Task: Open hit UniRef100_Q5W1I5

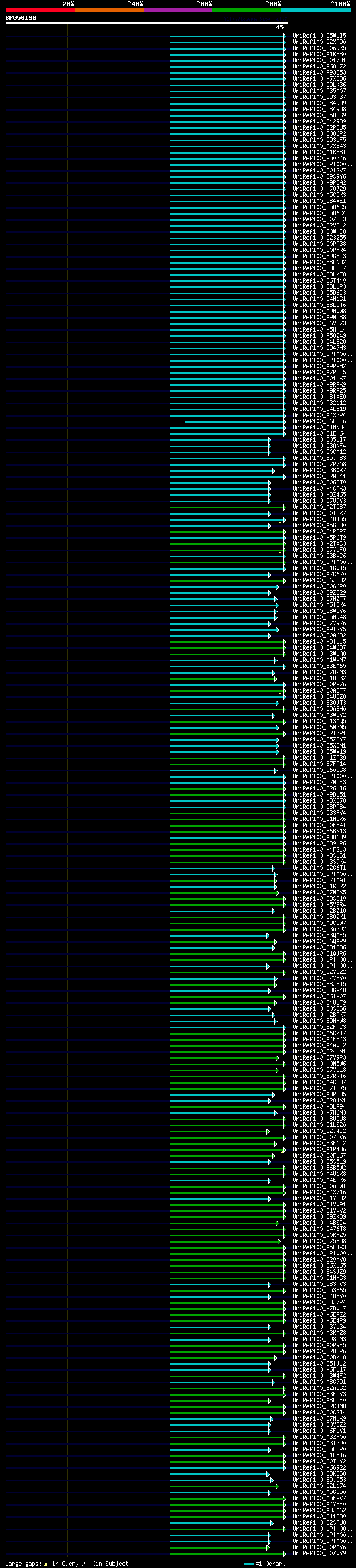Action: (x=319, y=36)
